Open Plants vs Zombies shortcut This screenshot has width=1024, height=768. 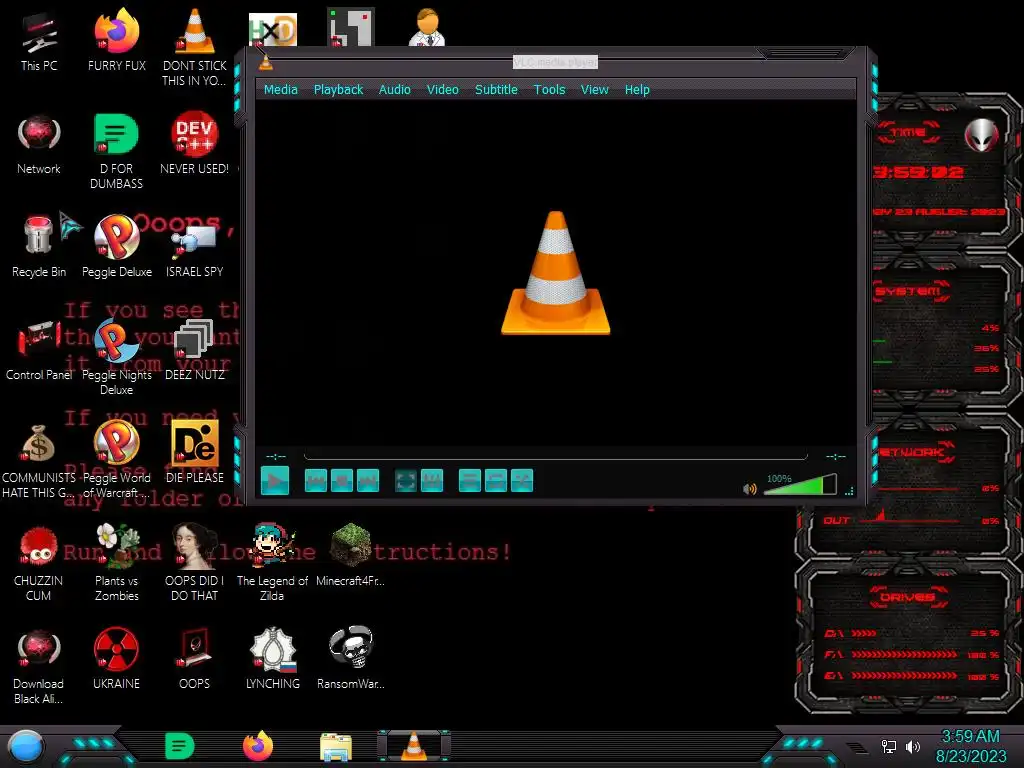pyautogui.click(x=117, y=563)
